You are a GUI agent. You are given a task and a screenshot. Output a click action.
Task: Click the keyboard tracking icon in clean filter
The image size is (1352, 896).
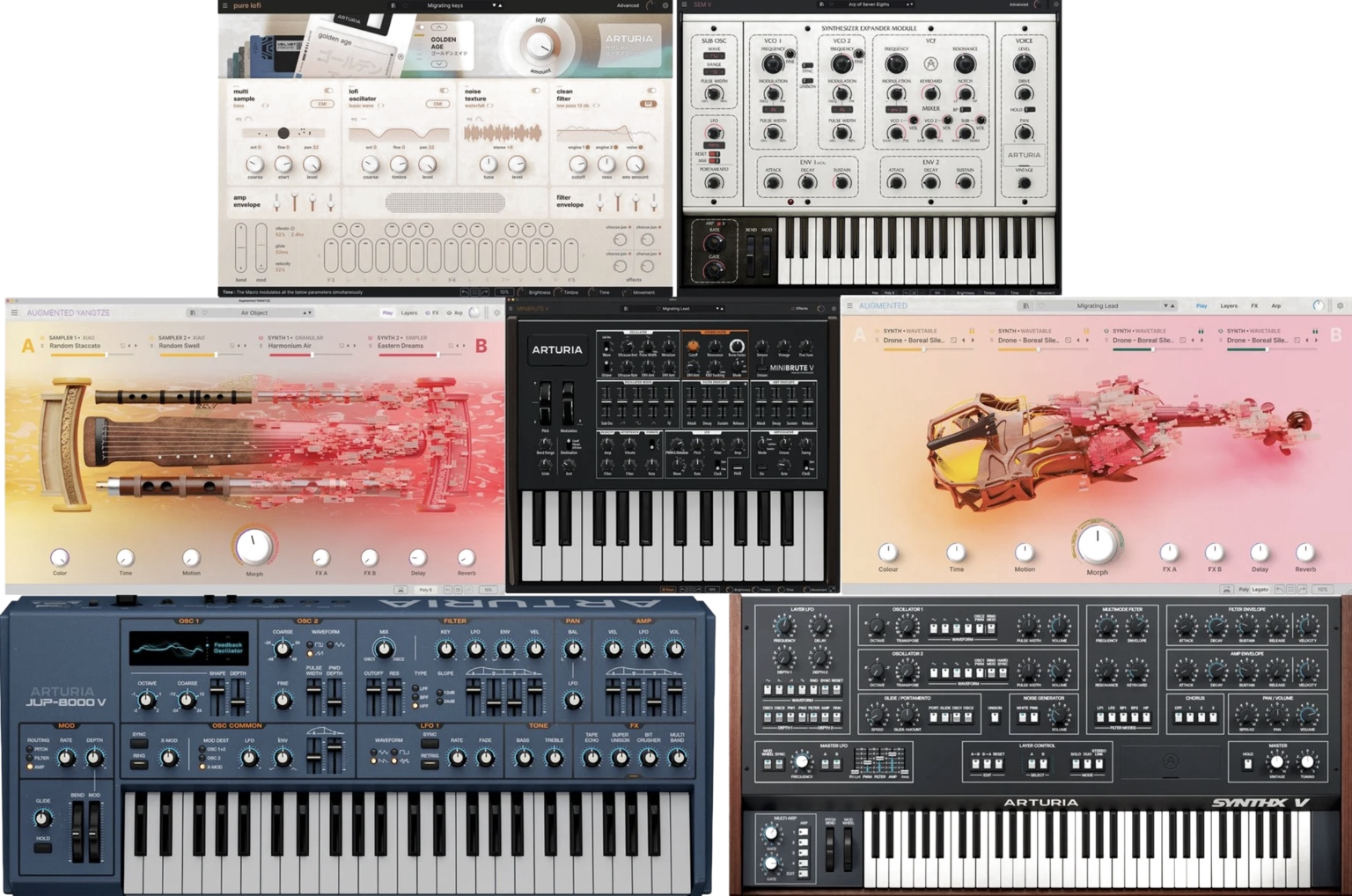(x=648, y=104)
